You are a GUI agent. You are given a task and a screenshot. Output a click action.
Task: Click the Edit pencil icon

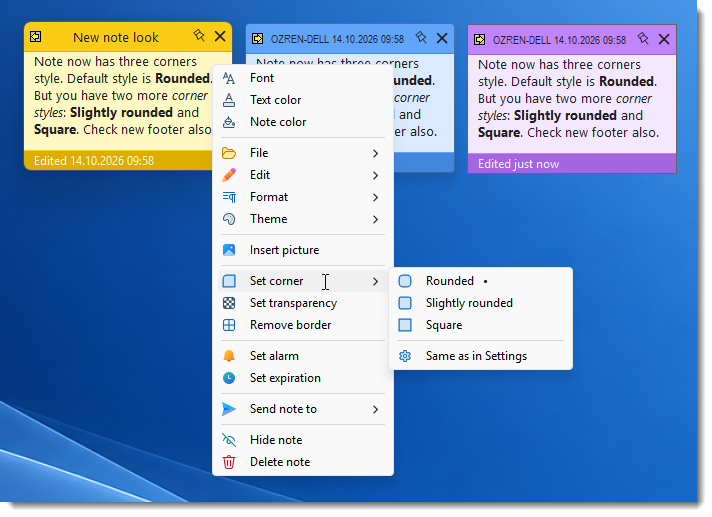point(229,175)
